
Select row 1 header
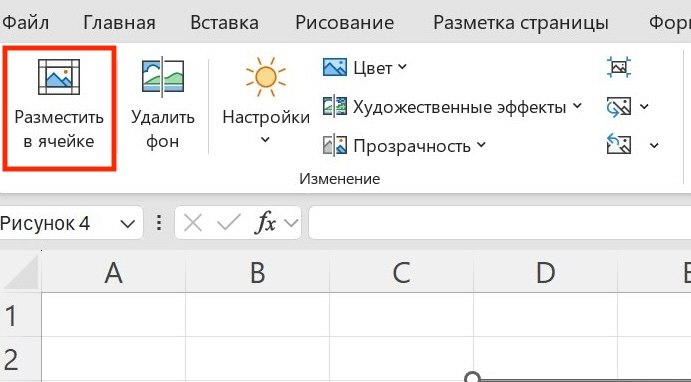pyautogui.click(x=20, y=315)
